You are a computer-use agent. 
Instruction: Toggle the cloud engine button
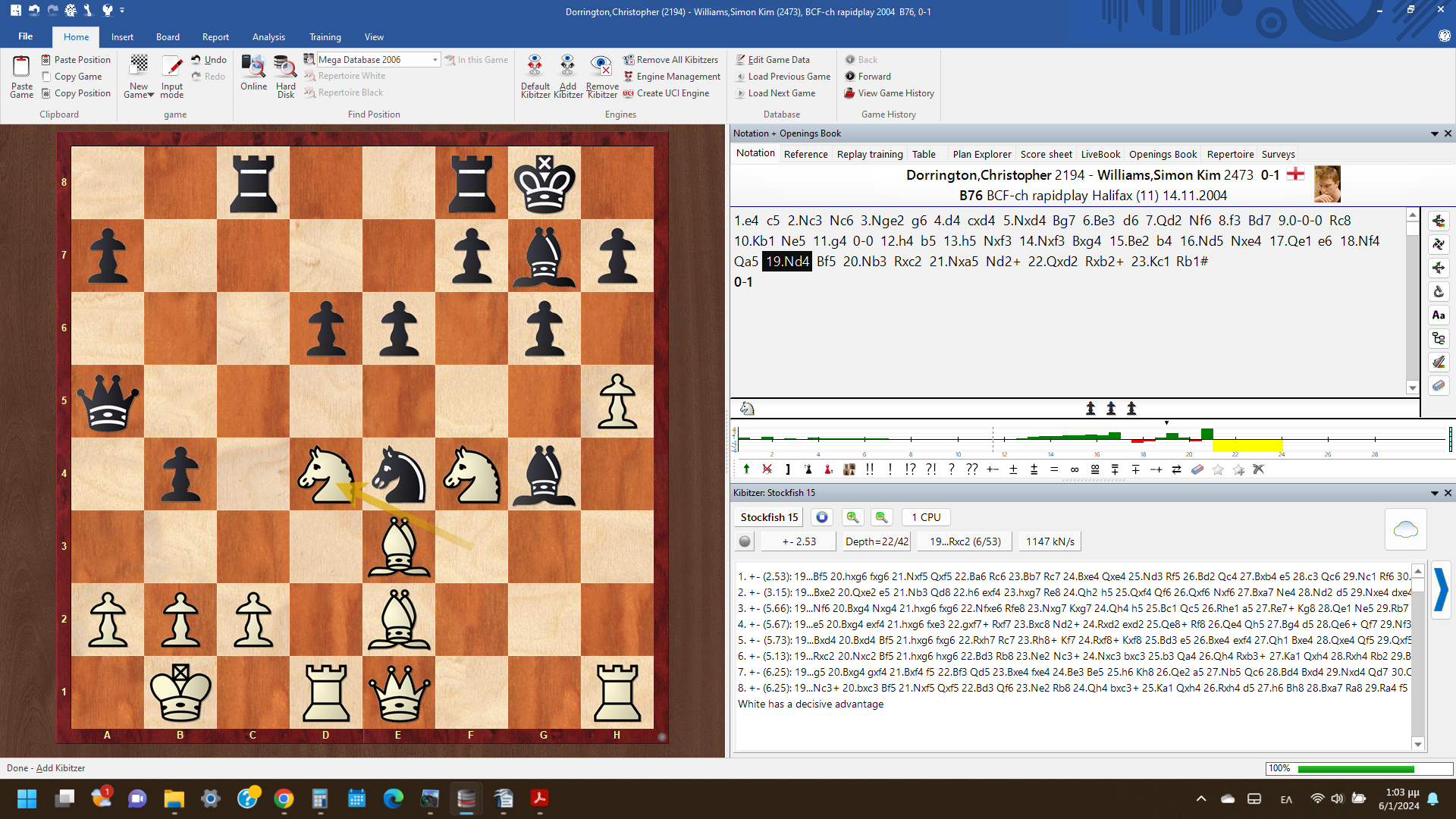(1405, 529)
